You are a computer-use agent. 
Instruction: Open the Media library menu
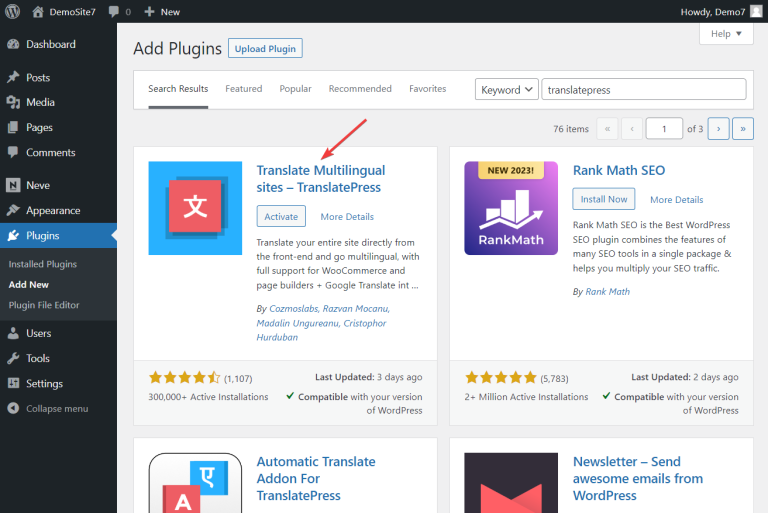click(x=40, y=102)
